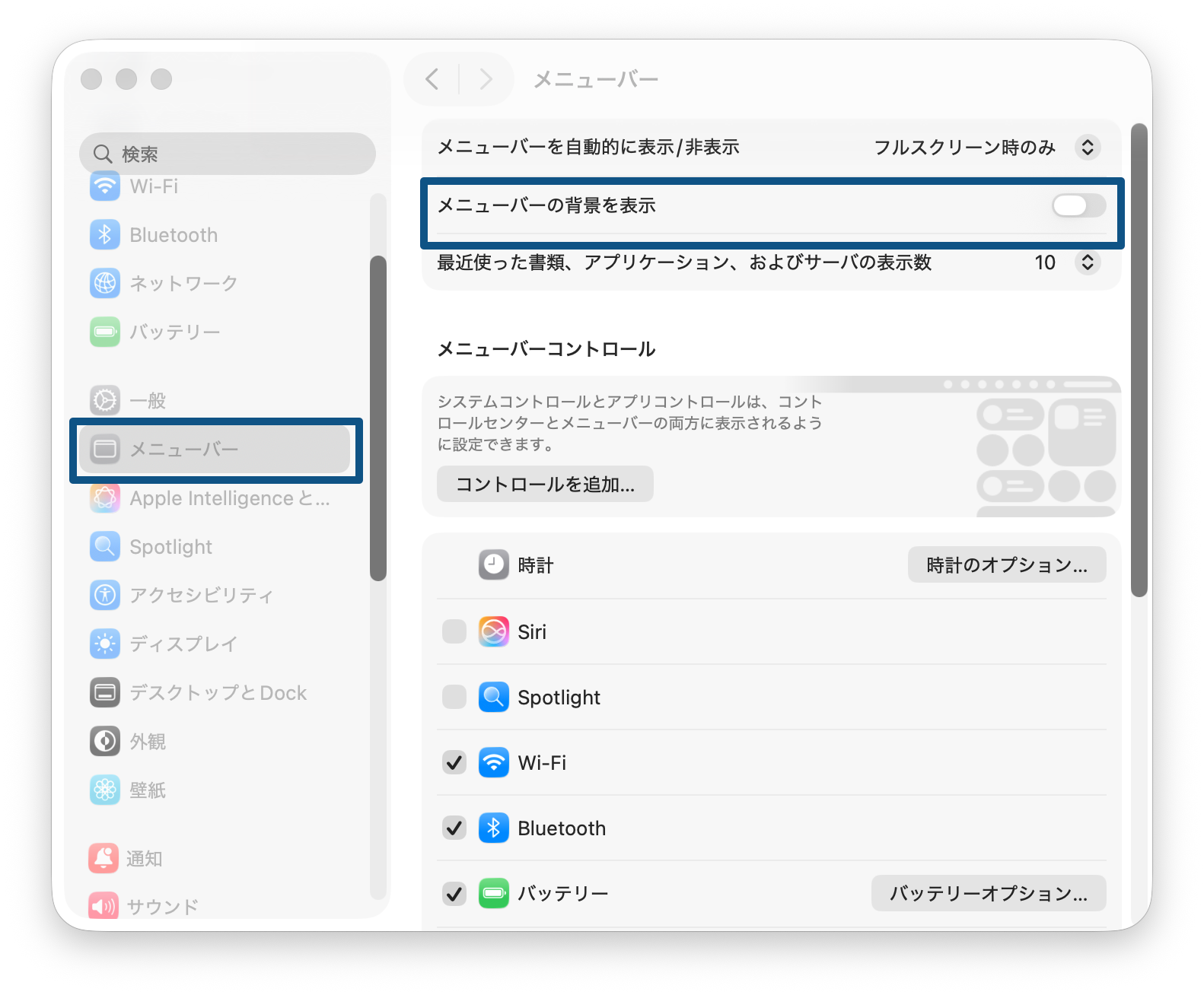This screenshot has width=1204, height=995.
Task: Click the コントロールを追加… button
Action: tap(545, 485)
